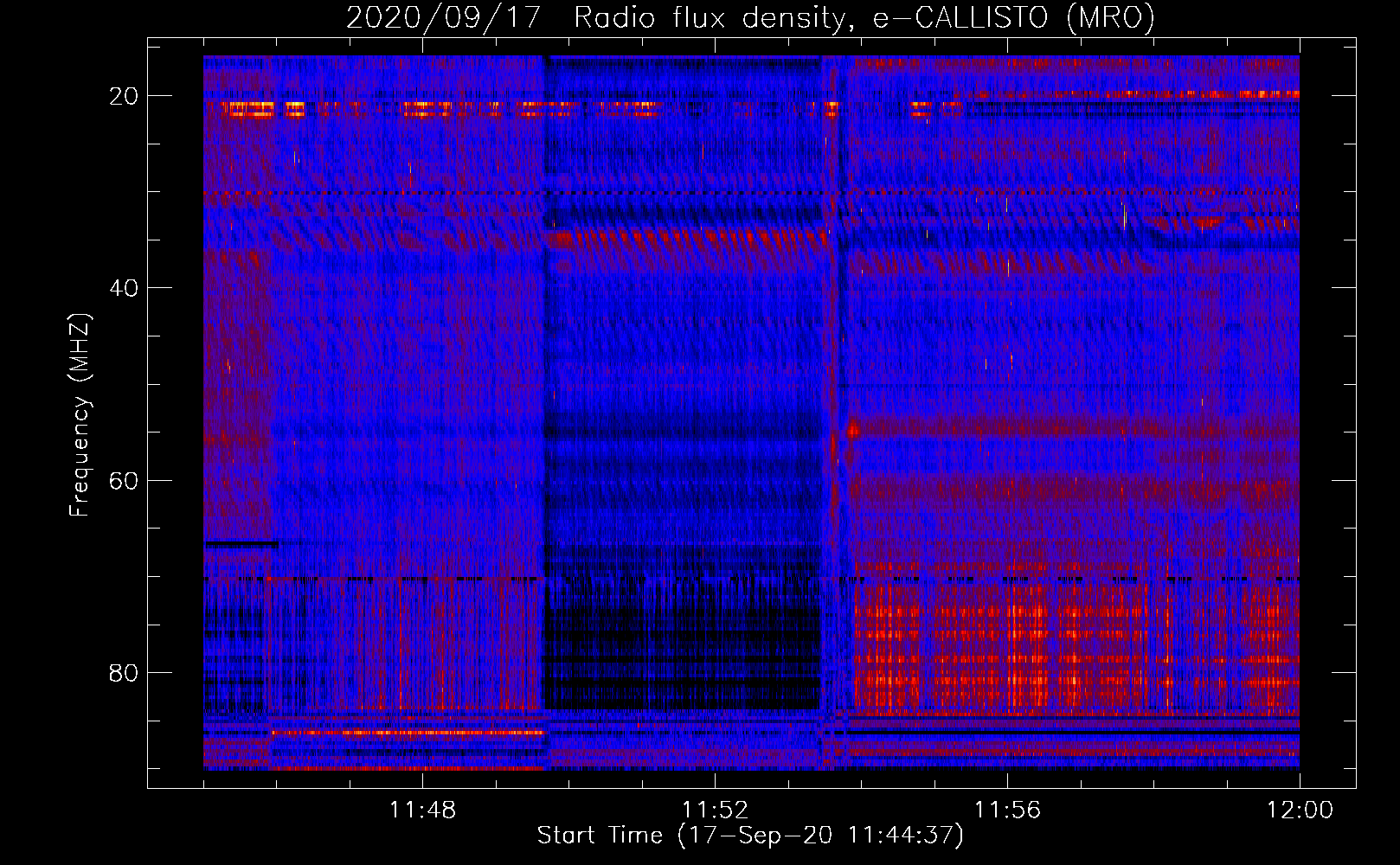Click the '40' frequency tick label
This screenshot has height=865, width=1400.
coord(124,288)
